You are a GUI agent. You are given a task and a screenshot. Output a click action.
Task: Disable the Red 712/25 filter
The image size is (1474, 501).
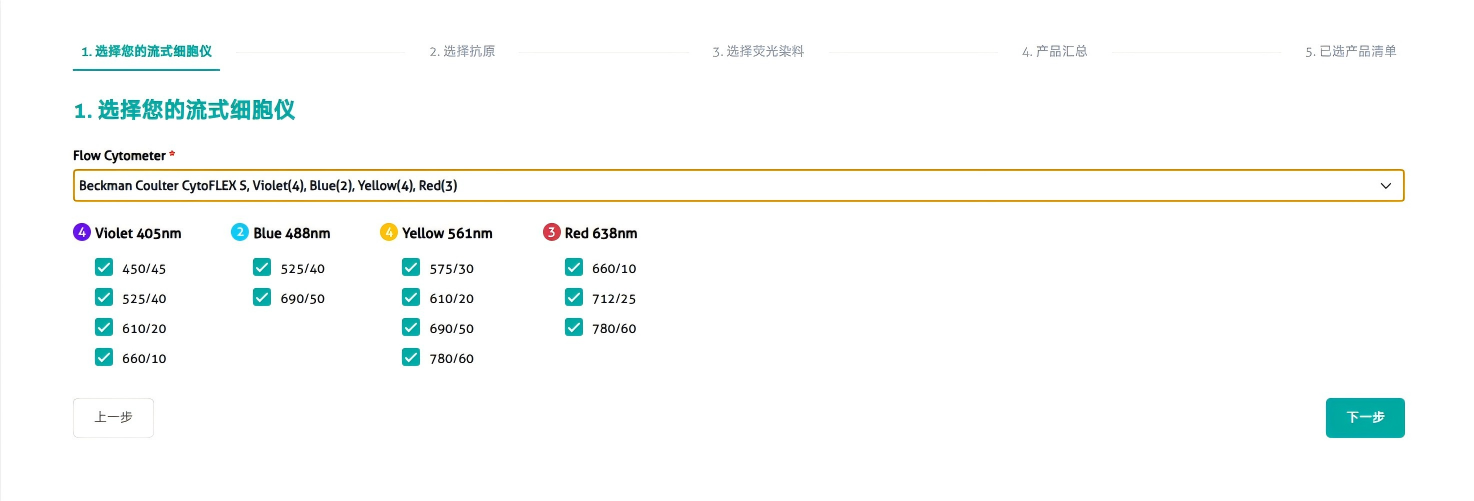coord(574,297)
